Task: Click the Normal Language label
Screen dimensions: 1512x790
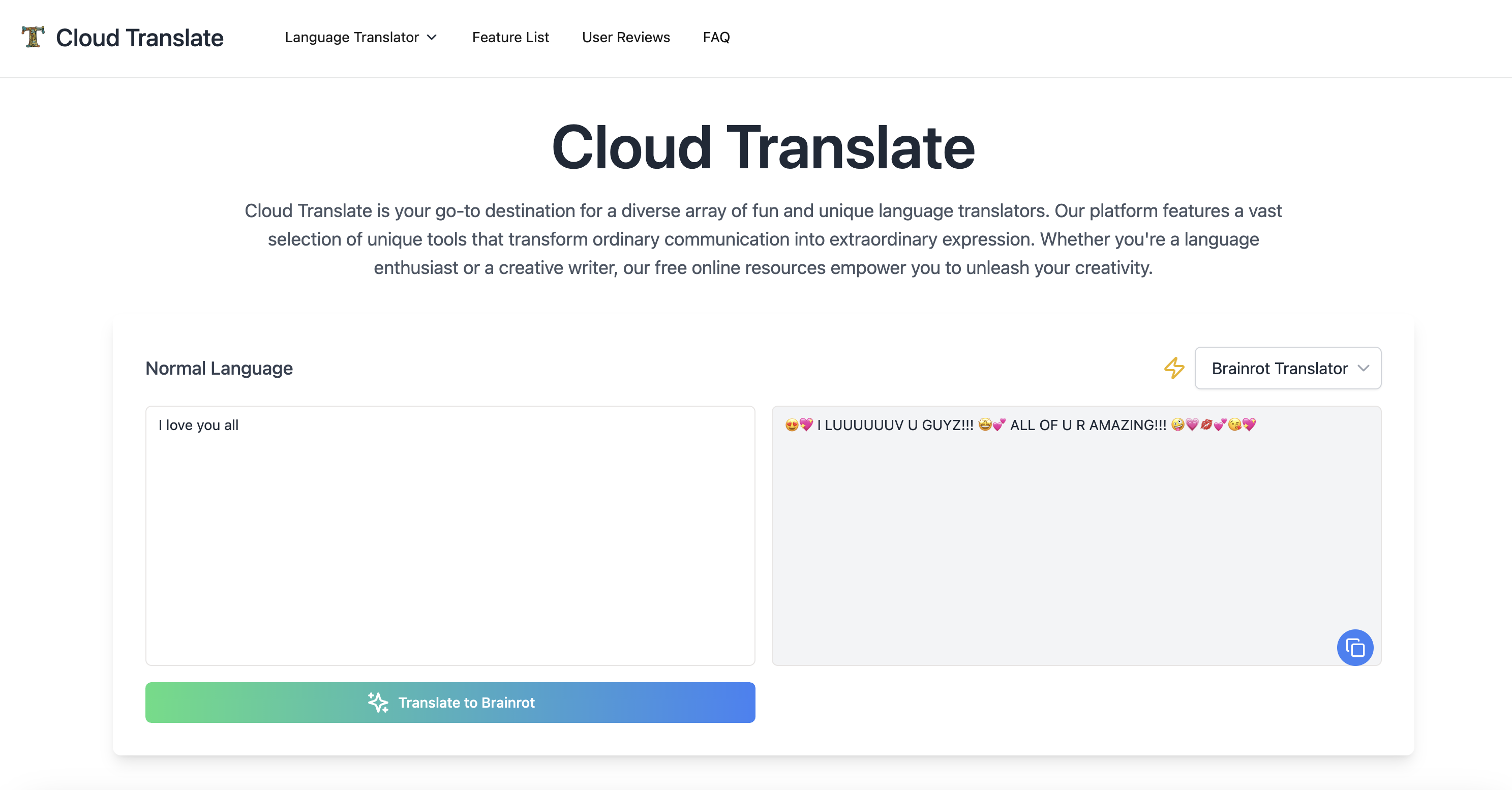Action: point(219,369)
